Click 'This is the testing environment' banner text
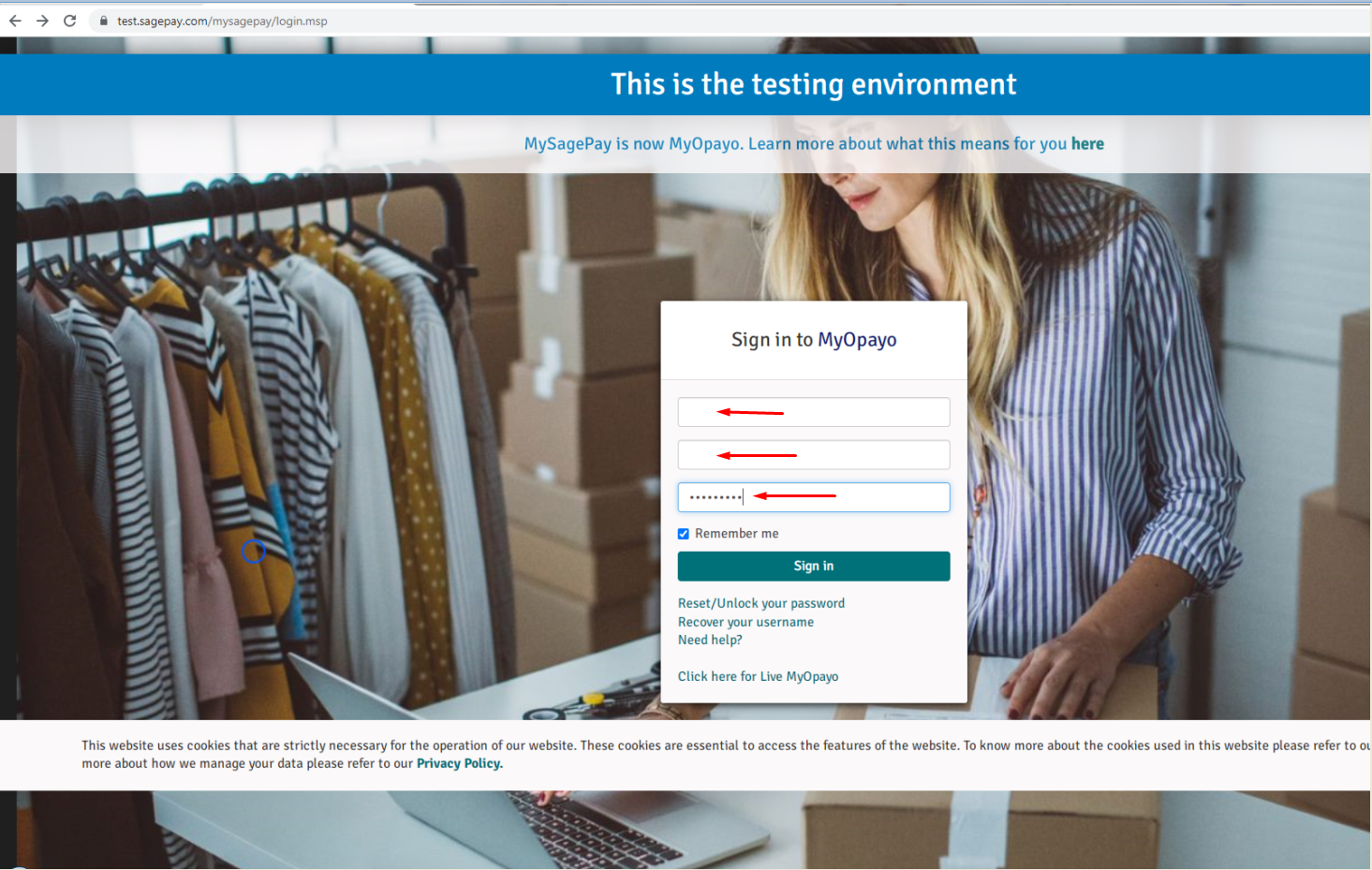The width and height of the screenshot is (1372, 870). (814, 84)
